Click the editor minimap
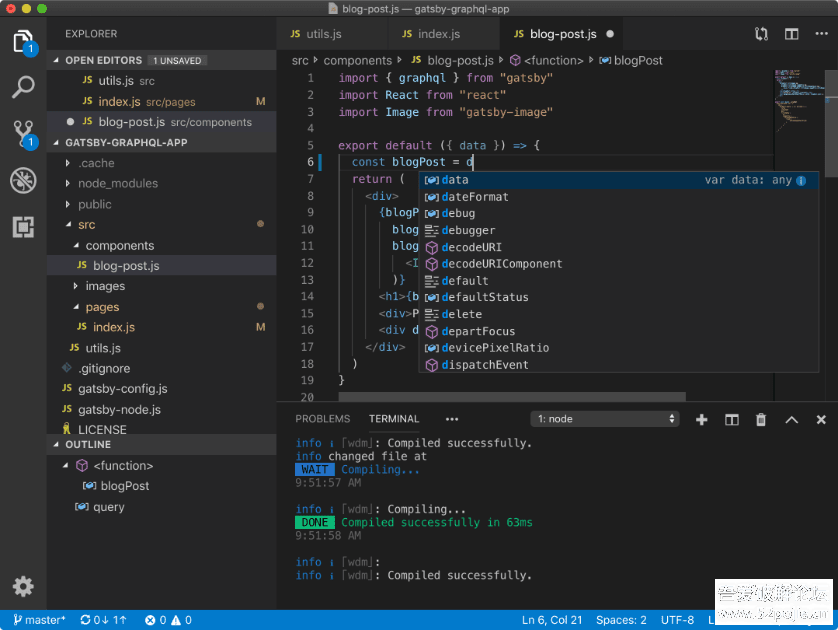Image resolution: width=838 pixels, height=630 pixels. point(799,102)
